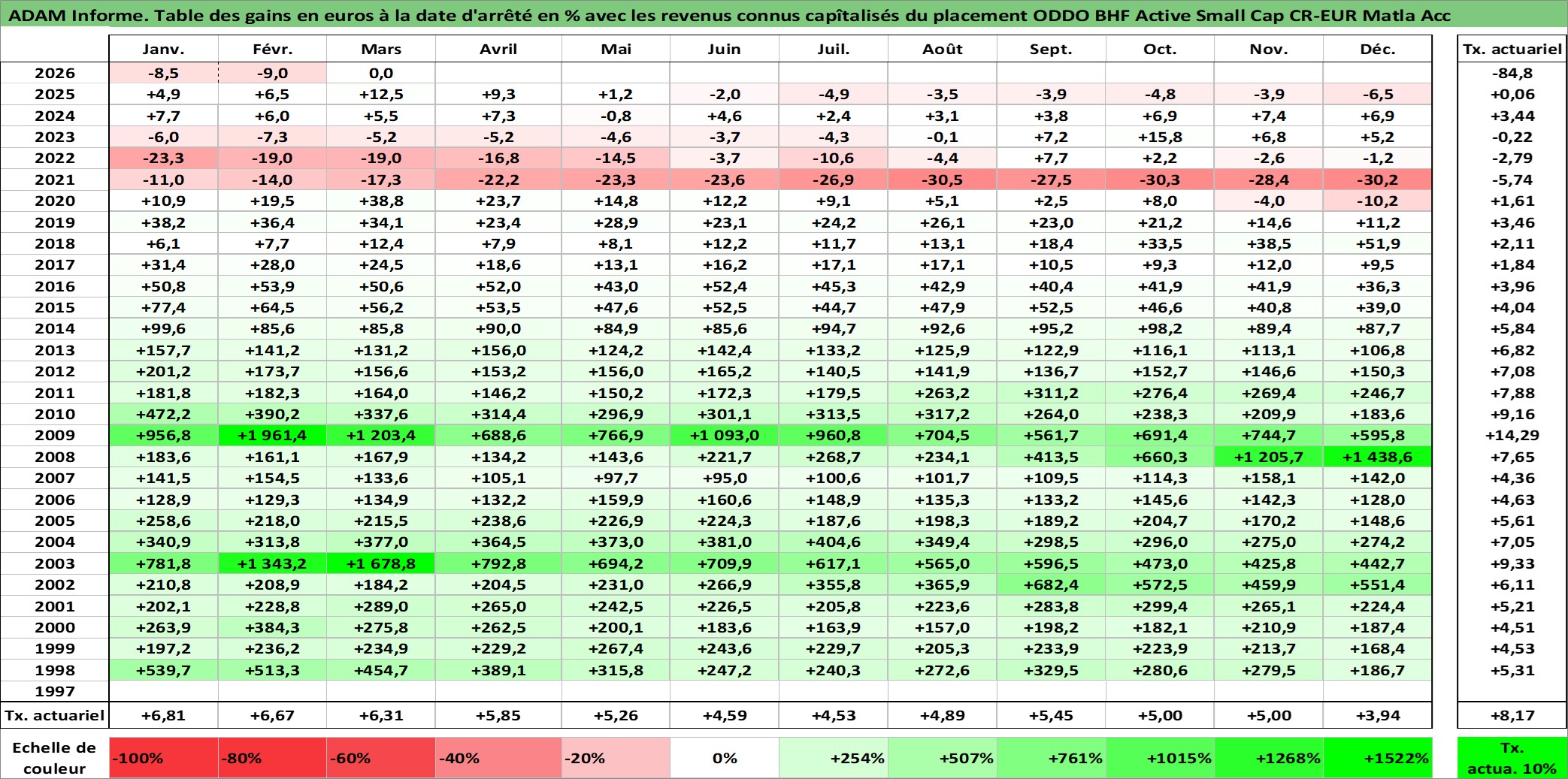Click the '+51,9' cell for Déc. 2018
This screenshot has width=1568, height=779.
(1378, 244)
